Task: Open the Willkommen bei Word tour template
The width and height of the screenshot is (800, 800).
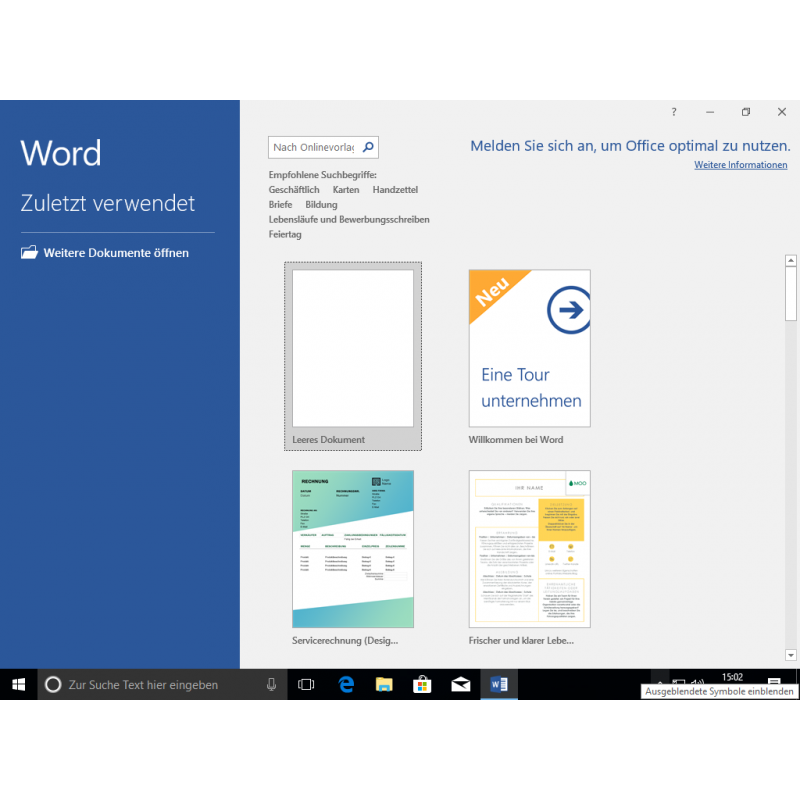Action: [529, 350]
